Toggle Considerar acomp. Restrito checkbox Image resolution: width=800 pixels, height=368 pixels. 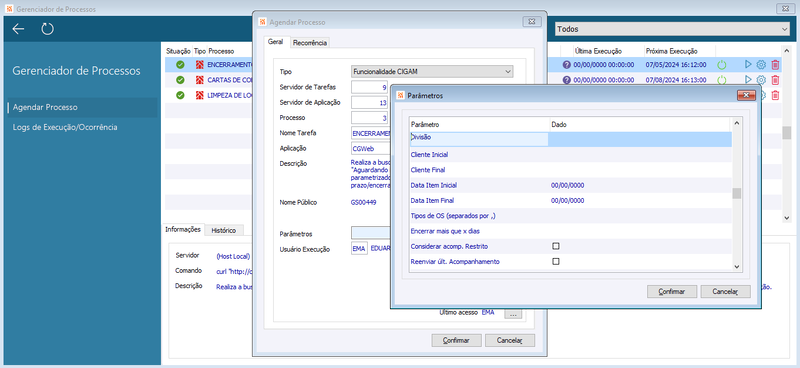pos(556,246)
